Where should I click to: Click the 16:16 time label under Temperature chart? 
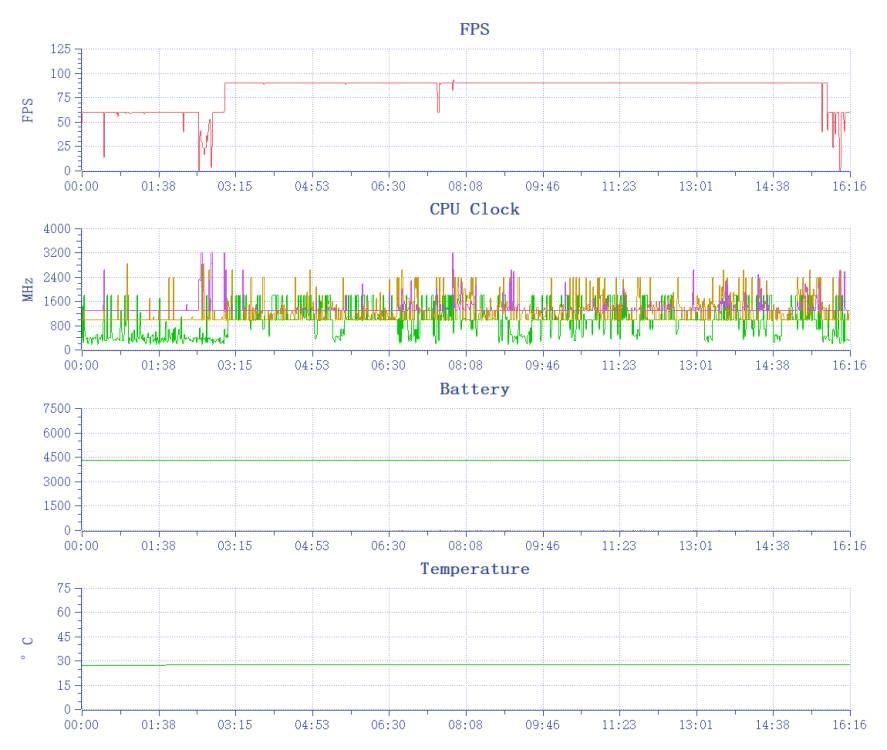coord(849,726)
